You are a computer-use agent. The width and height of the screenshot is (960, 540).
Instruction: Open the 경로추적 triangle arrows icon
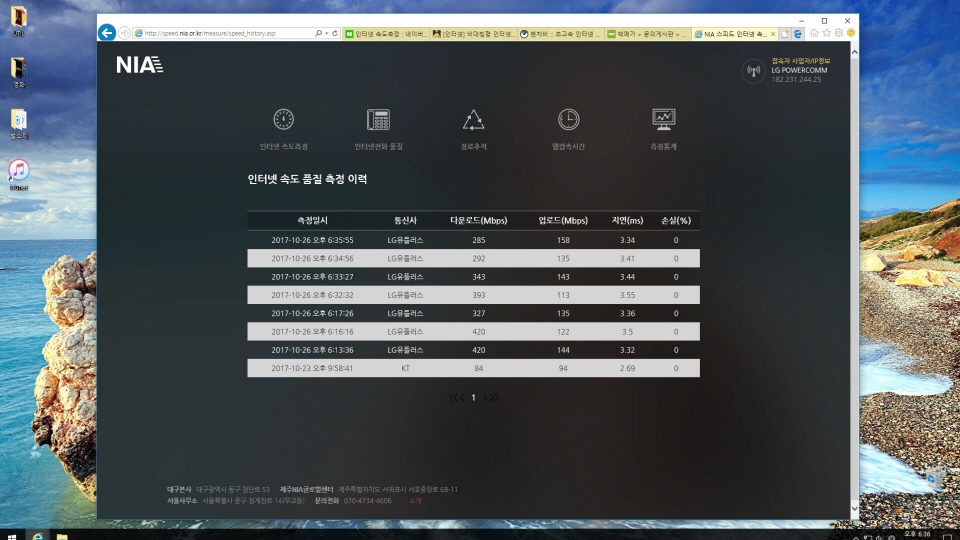coord(473,120)
